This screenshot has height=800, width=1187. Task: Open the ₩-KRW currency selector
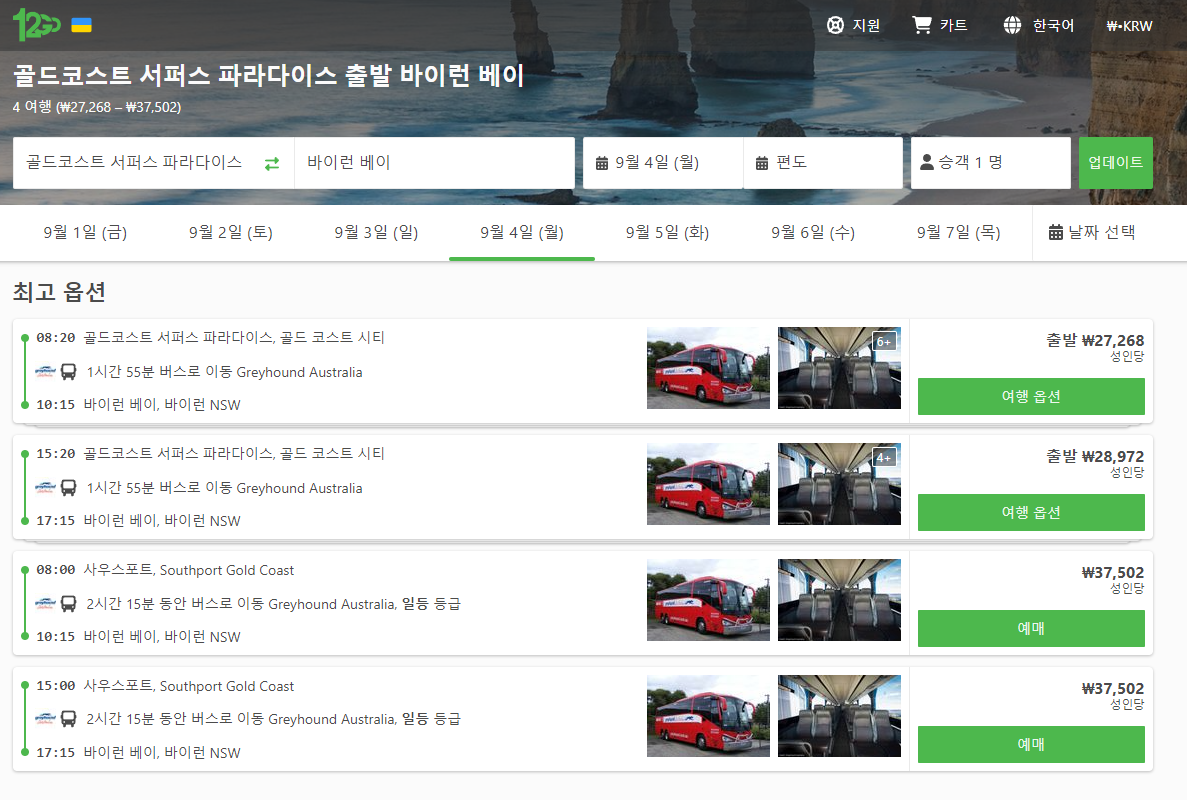[1129, 26]
